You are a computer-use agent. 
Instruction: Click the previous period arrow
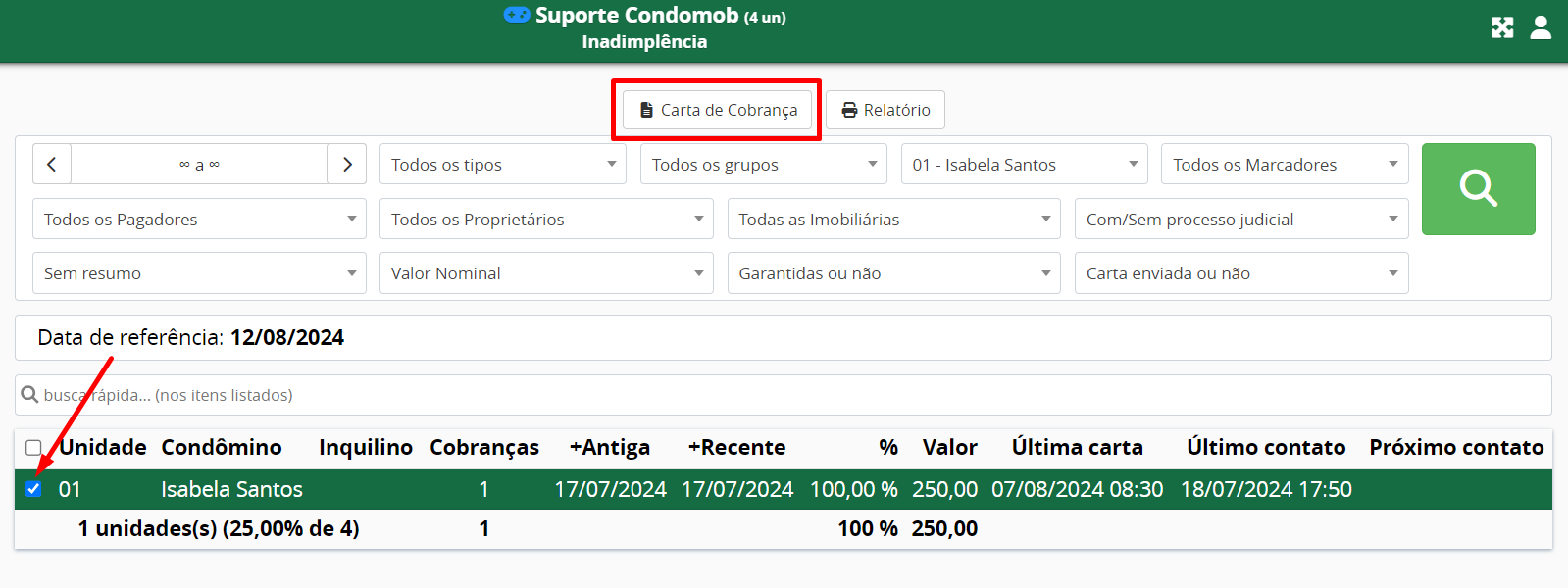coord(52,165)
